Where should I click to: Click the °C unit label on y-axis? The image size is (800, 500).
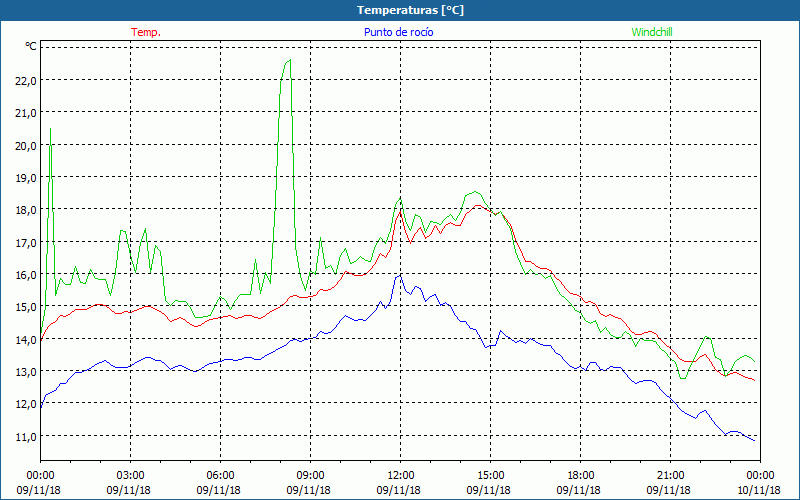pos(31,46)
